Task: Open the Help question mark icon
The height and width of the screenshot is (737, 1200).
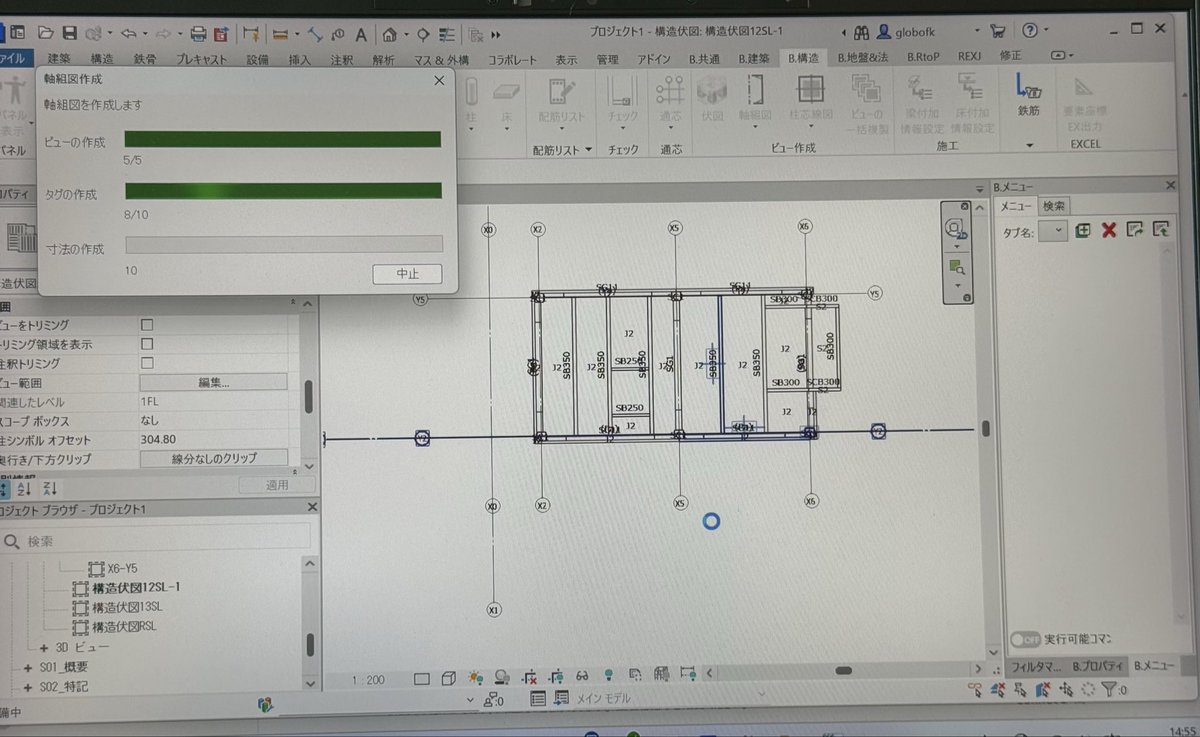Action: (1030, 30)
